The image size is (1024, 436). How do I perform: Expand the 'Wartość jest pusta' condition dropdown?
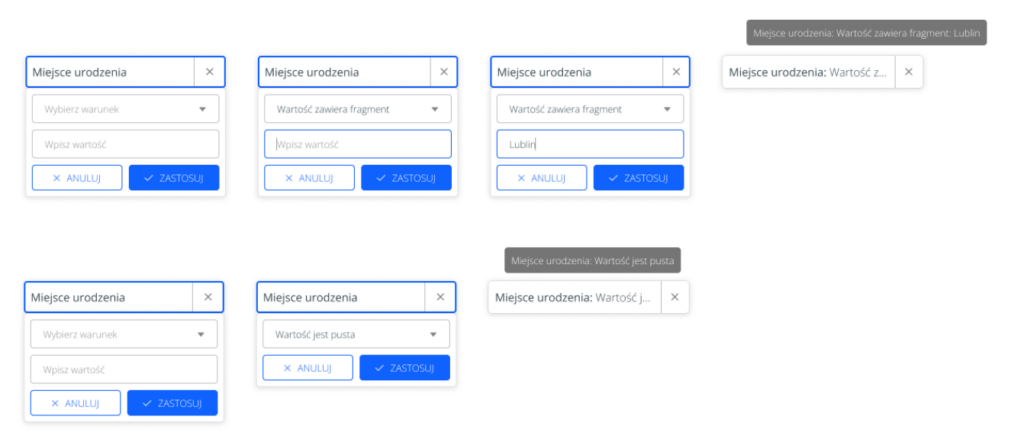click(356, 334)
